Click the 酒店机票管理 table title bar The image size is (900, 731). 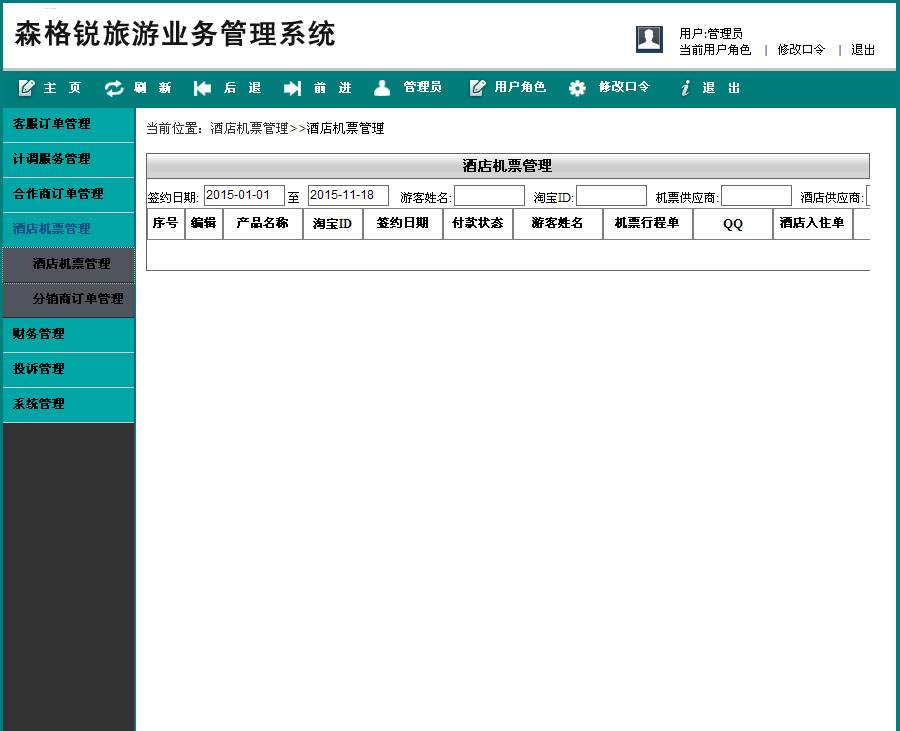click(x=508, y=166)
